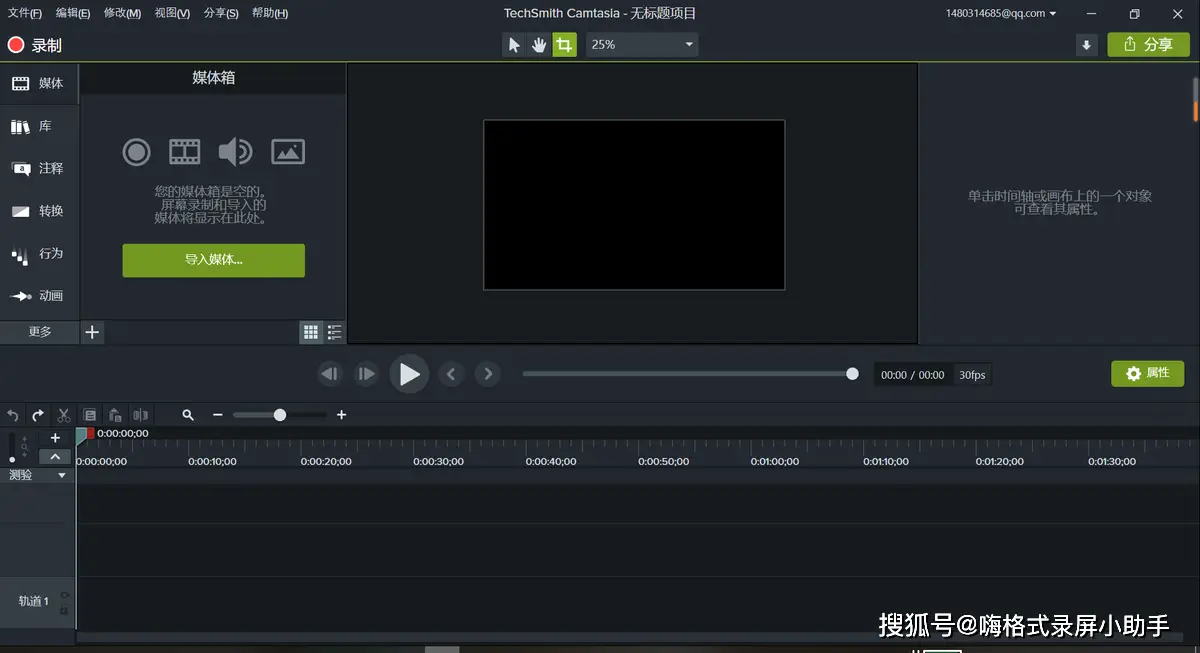Viewport: 1200px width, 653px height.
Task: Click timeline ruler at 0:01:00;00
Action: coord(775,461)
